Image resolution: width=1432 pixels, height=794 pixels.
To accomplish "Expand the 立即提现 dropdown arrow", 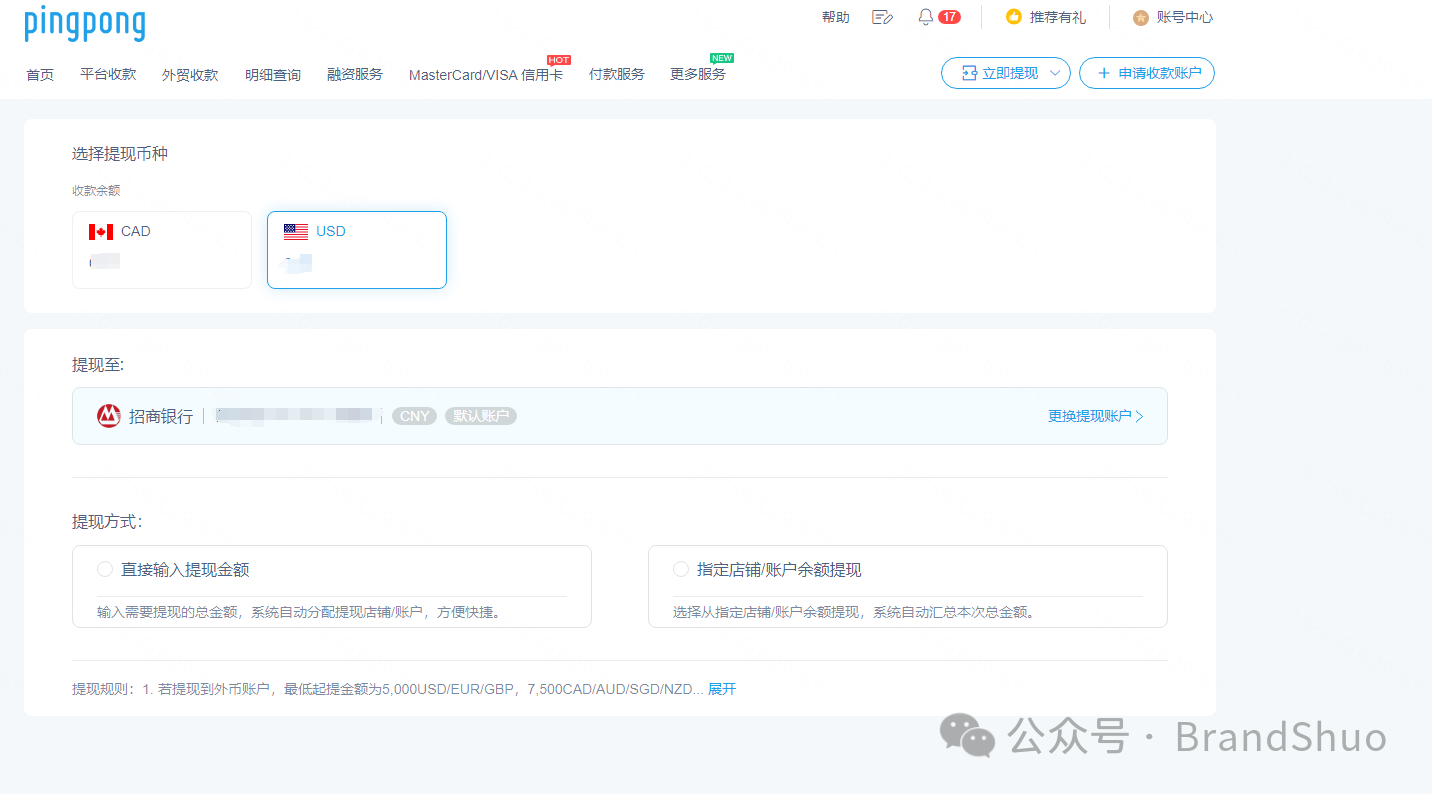I will (x=1056, y=72).
